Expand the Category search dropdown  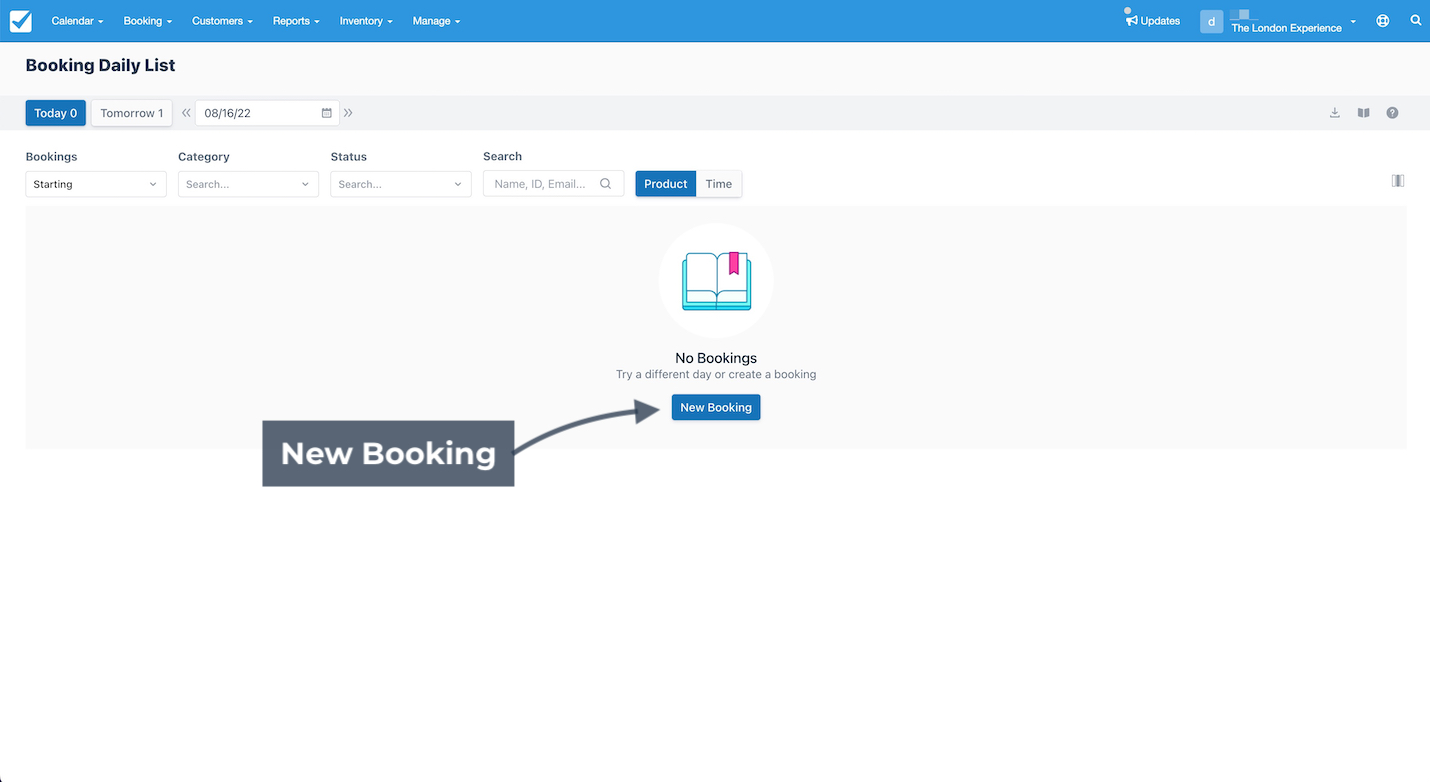248,184
